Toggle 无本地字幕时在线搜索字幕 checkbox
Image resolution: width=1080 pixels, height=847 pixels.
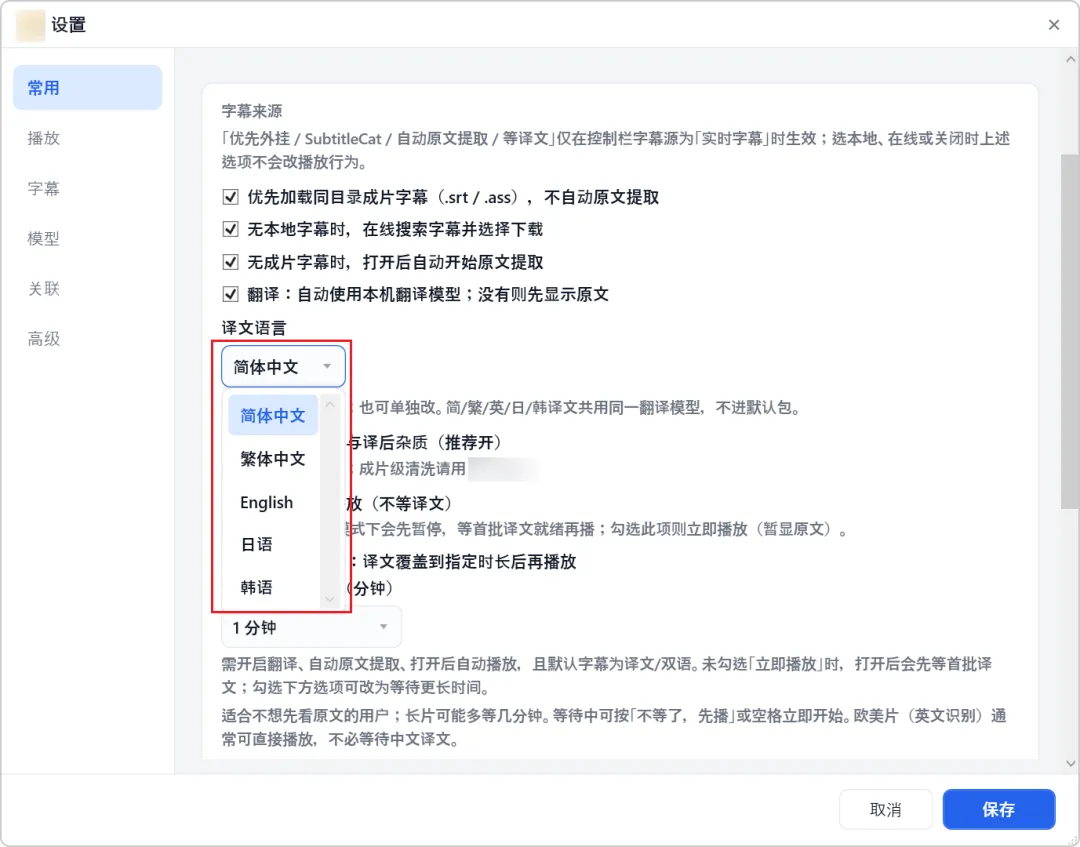point(231,229)
